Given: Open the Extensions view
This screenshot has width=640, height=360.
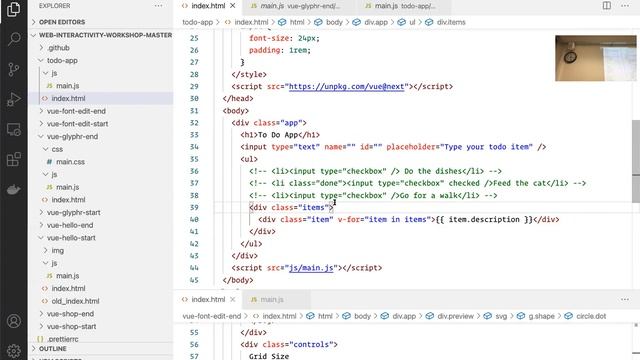Looking at the screenshot, I should pyautogui.click(x=13, y=160).
